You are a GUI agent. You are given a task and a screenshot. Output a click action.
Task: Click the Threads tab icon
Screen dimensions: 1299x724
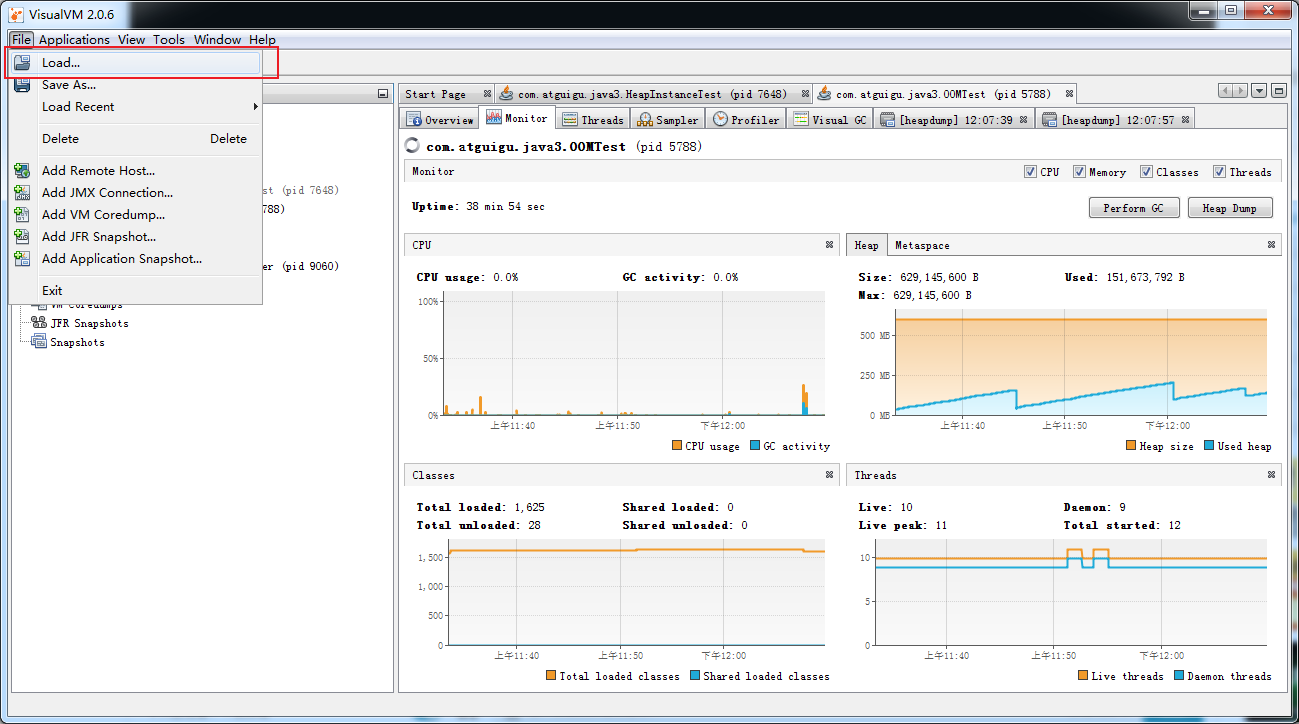(x=570, y=119)
